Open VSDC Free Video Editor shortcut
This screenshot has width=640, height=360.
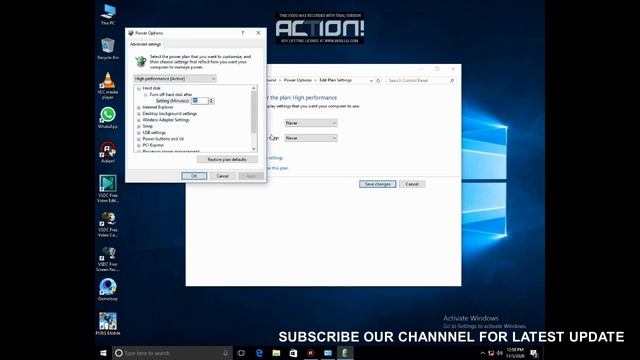pyautogui.click(x=108, y=189)
